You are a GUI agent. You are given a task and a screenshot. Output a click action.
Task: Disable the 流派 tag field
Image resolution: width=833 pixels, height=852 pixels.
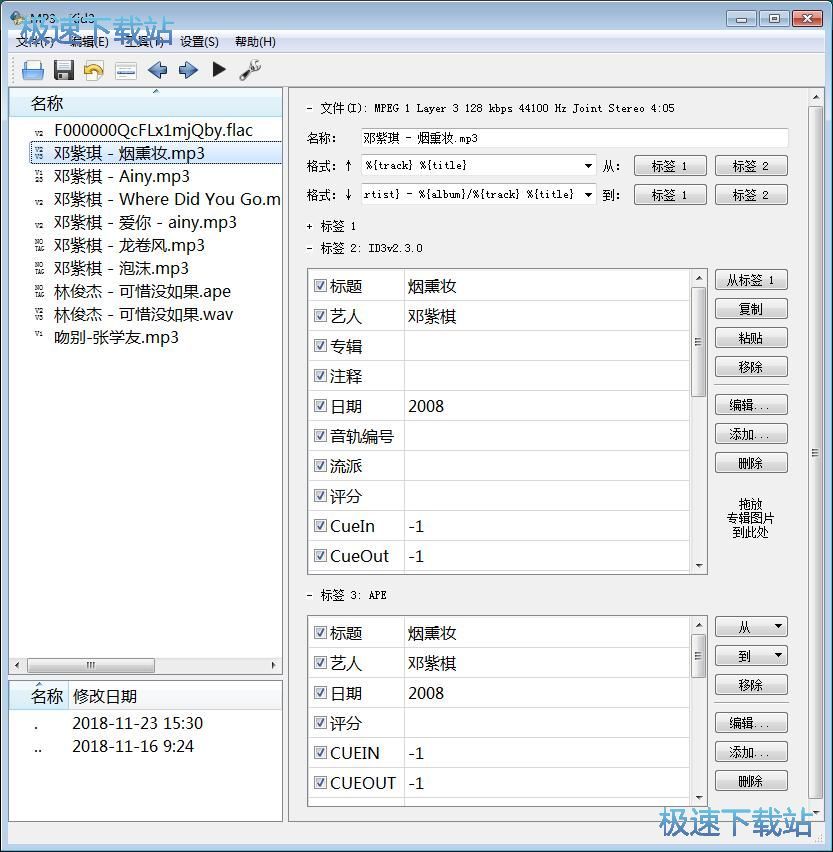pos(320,465)
